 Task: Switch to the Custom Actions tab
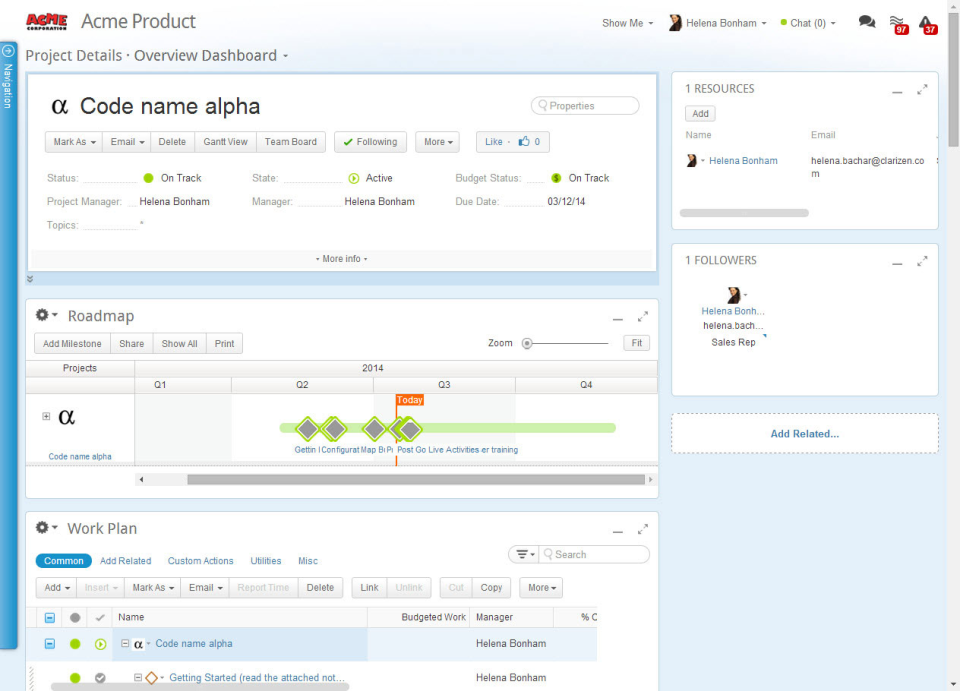[200, 560]
